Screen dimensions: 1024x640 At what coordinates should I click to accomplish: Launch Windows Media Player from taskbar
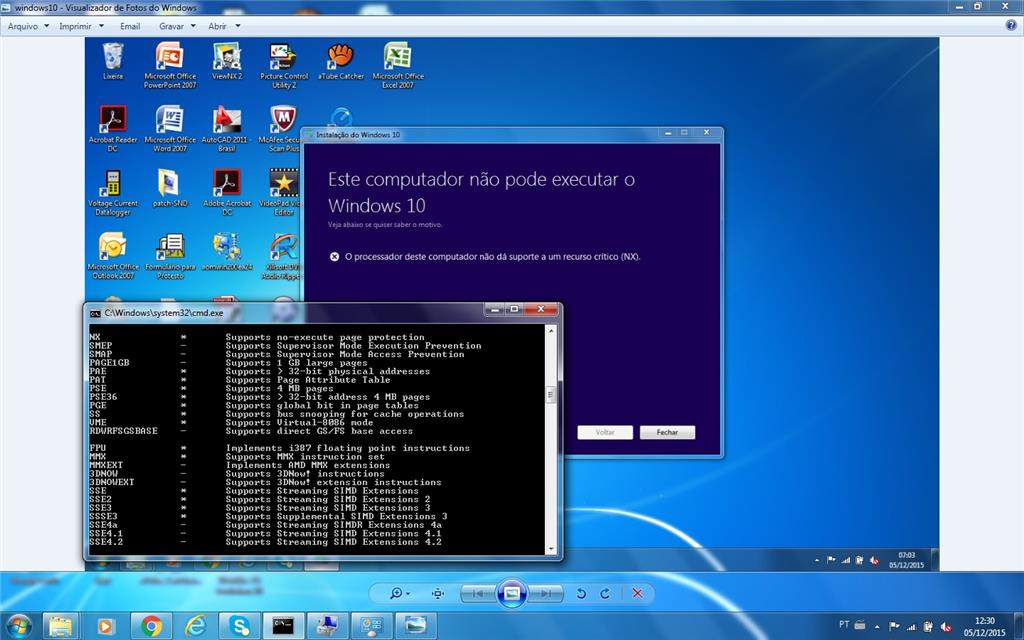tap(105, 626)
